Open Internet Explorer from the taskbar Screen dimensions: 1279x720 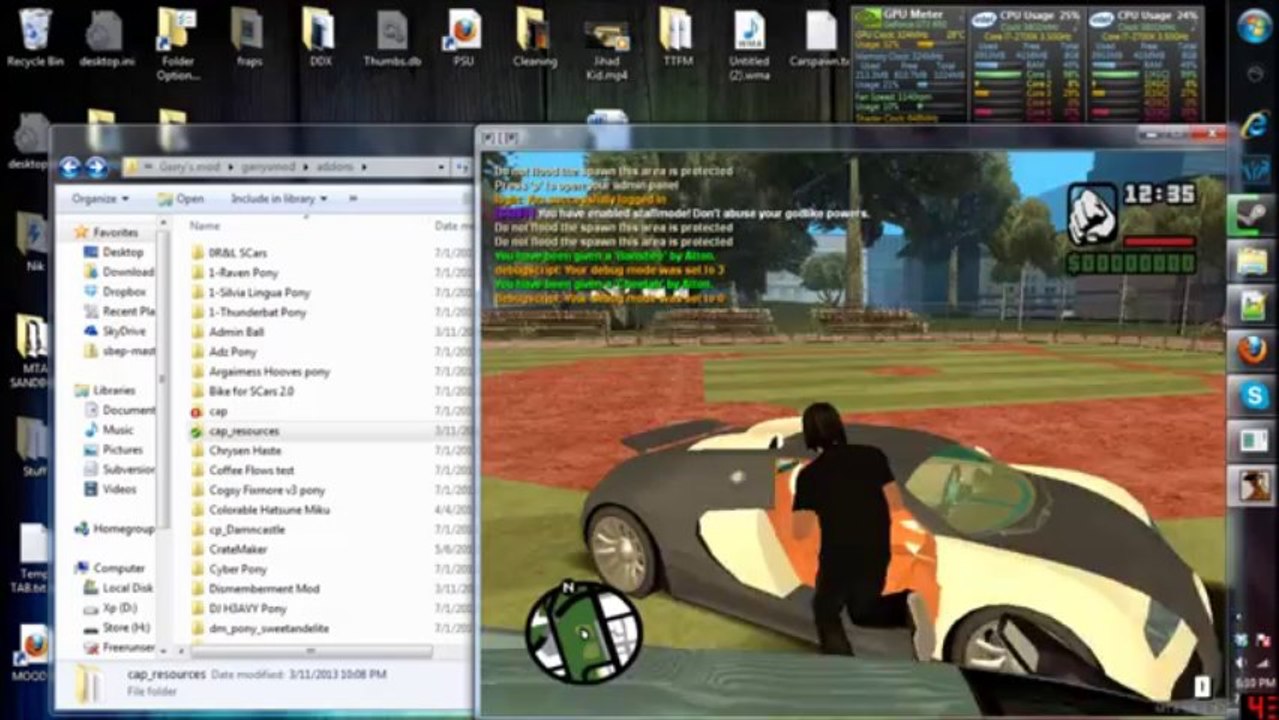tap(1254, 124)
